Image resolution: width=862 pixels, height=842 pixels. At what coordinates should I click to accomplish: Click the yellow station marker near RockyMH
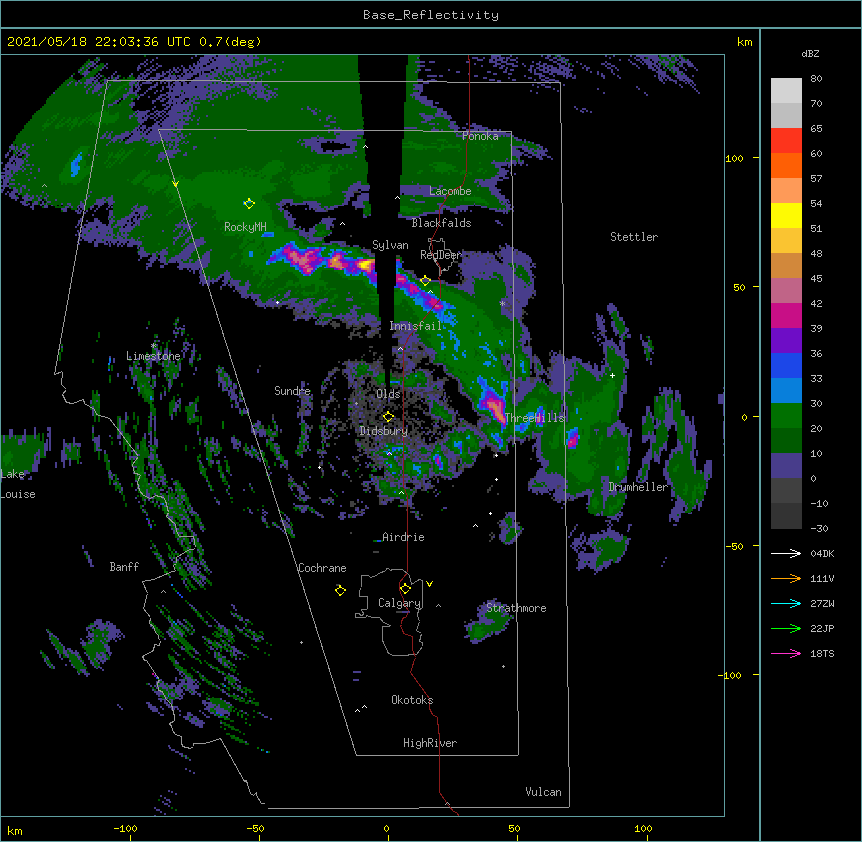[249, 204]
